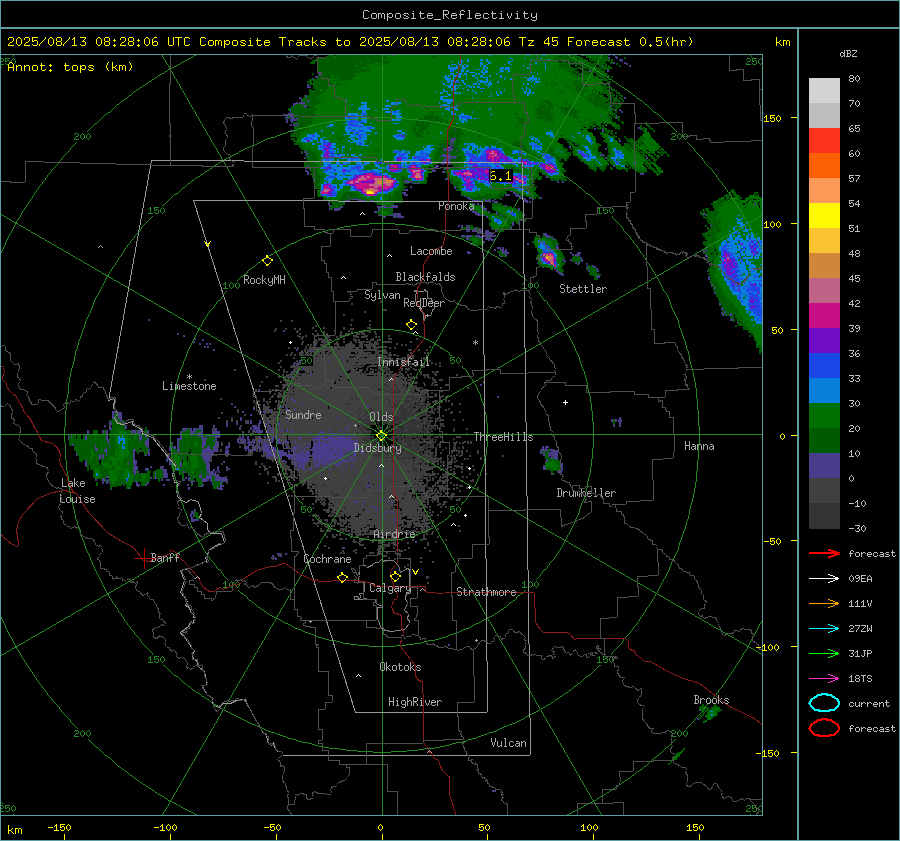The width and height of the screenshot is (900, 841).
Task: Select the orange 111V arrow icon
Action: click(824, 603)
